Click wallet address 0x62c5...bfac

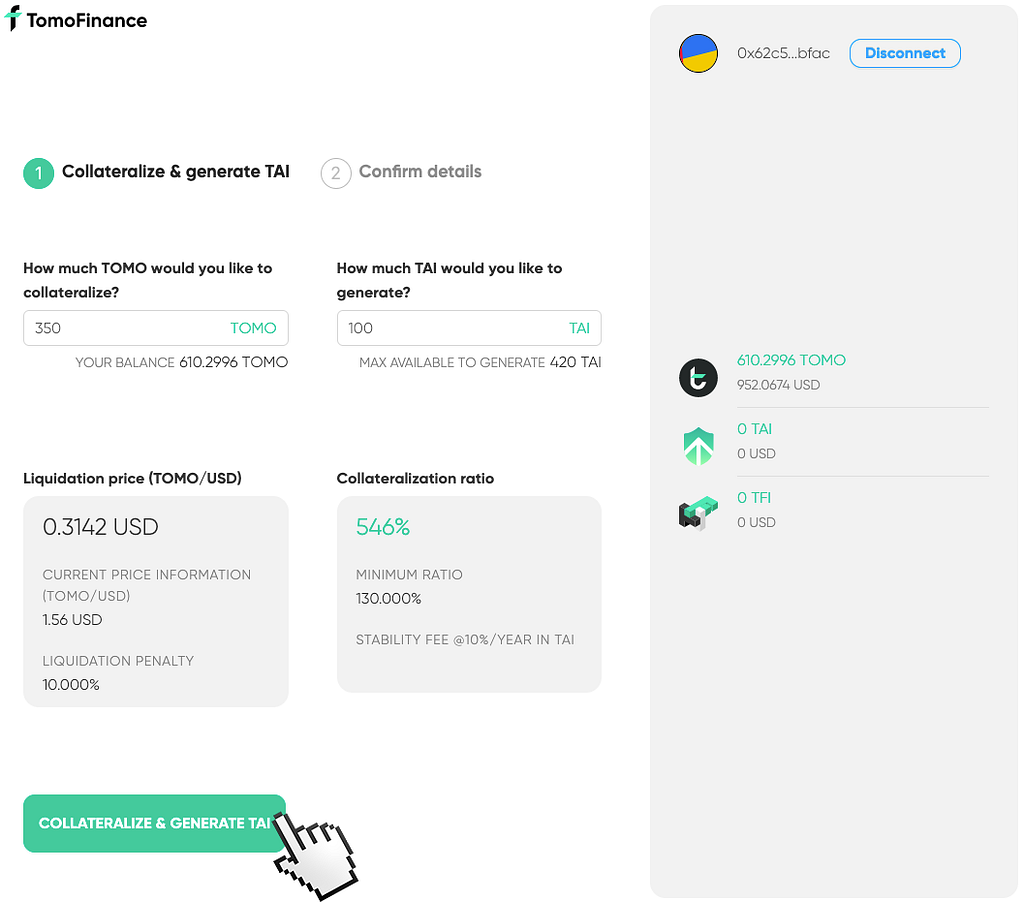(x=783, y=54)
